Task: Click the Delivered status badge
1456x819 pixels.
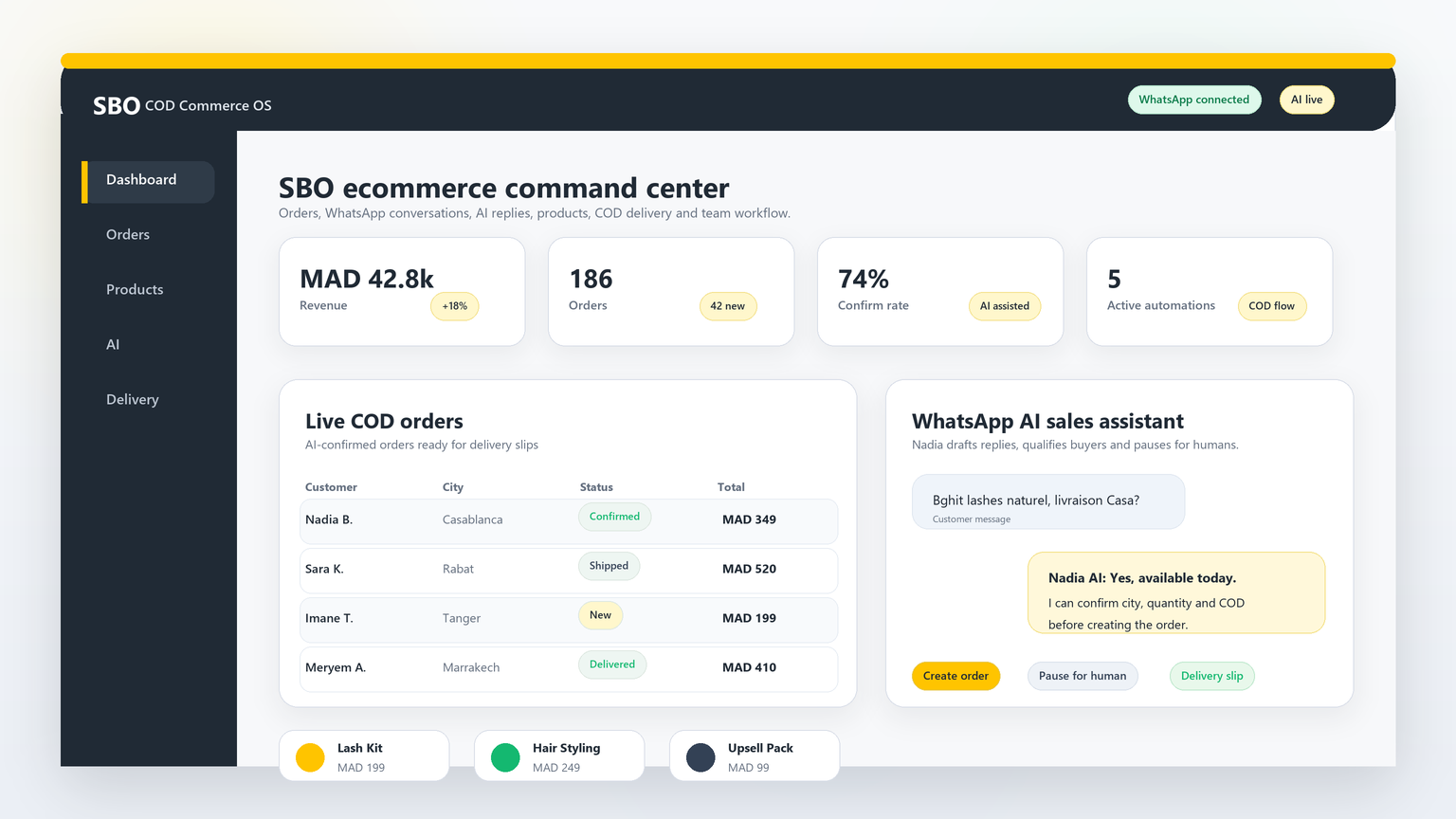Action: 612,664
